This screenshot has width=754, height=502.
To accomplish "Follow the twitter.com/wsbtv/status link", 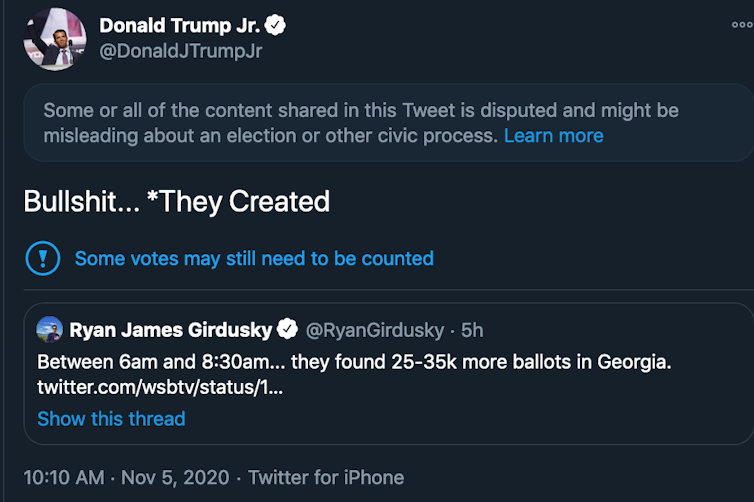I will [160, 387].
